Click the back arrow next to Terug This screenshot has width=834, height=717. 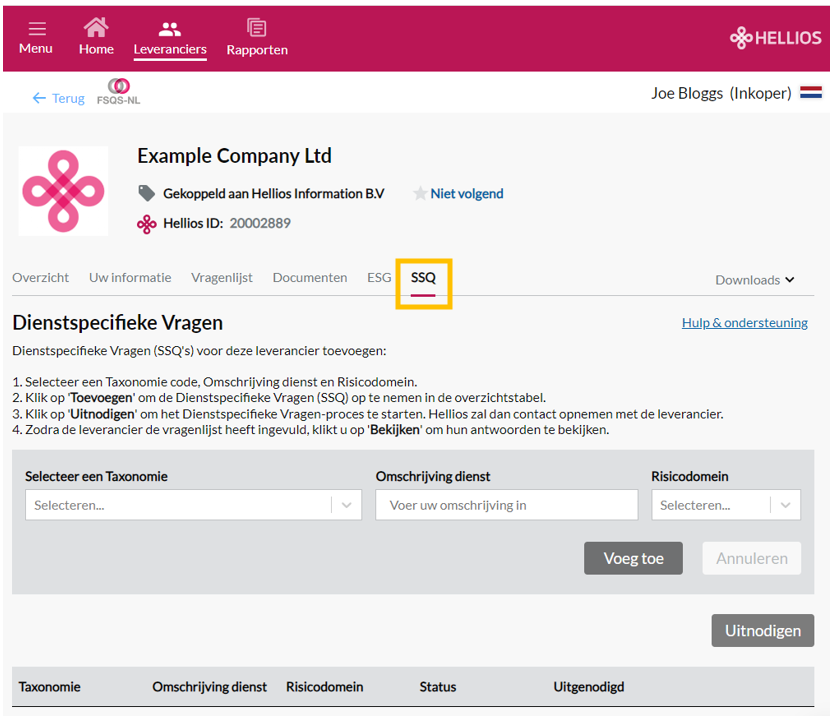click(x=39, y=98)
